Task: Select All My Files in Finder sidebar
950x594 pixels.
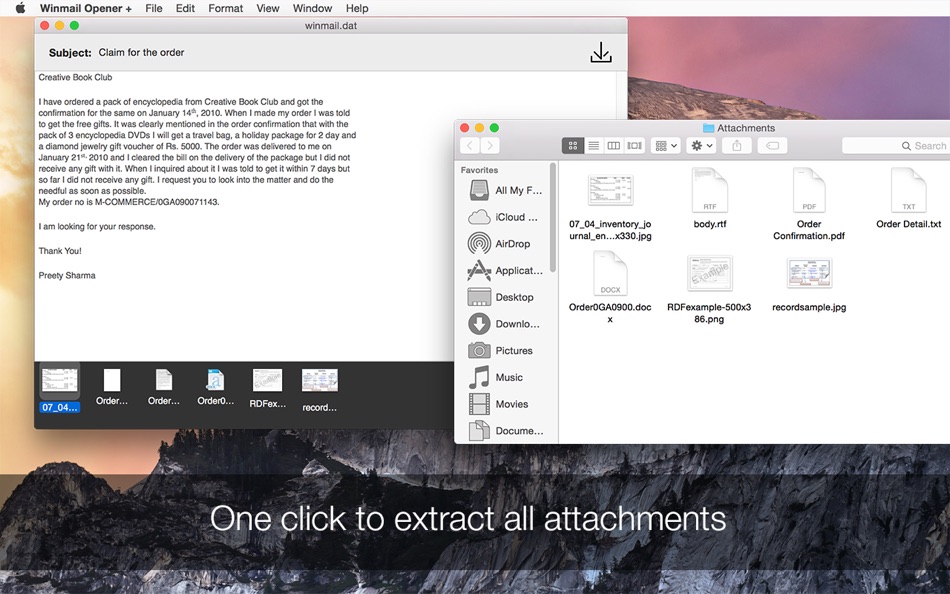Action: (505, 190)
